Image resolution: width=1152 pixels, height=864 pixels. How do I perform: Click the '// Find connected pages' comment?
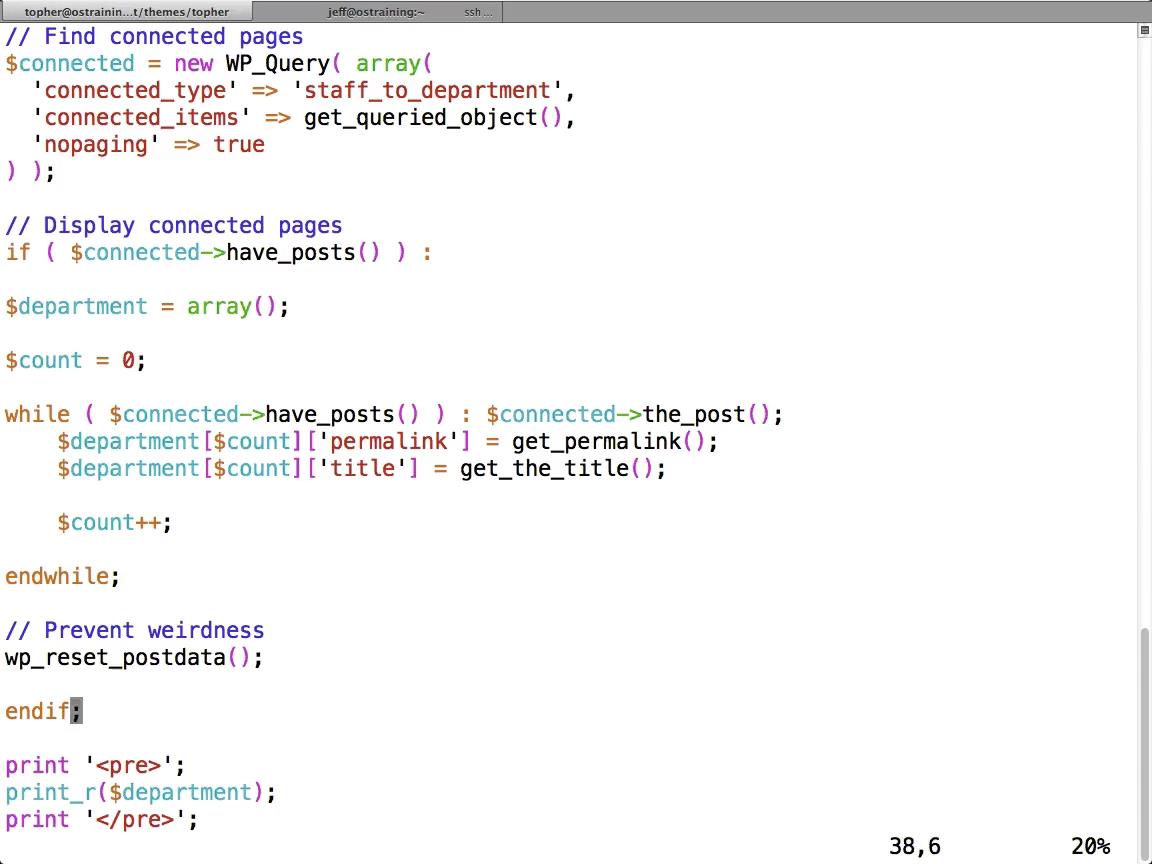pos(154,37)
